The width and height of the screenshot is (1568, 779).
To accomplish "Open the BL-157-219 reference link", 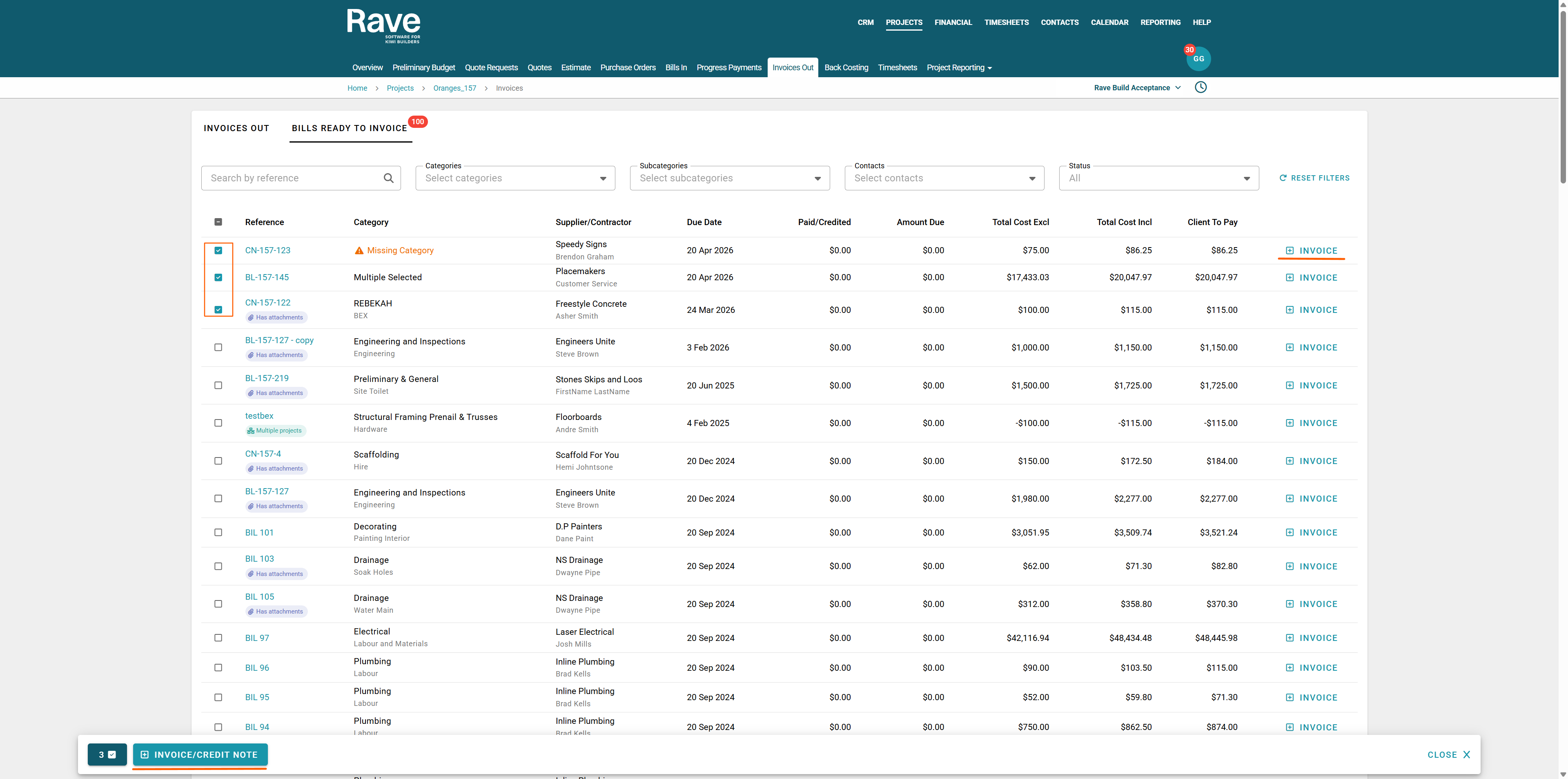I will [x=267, y=378].
